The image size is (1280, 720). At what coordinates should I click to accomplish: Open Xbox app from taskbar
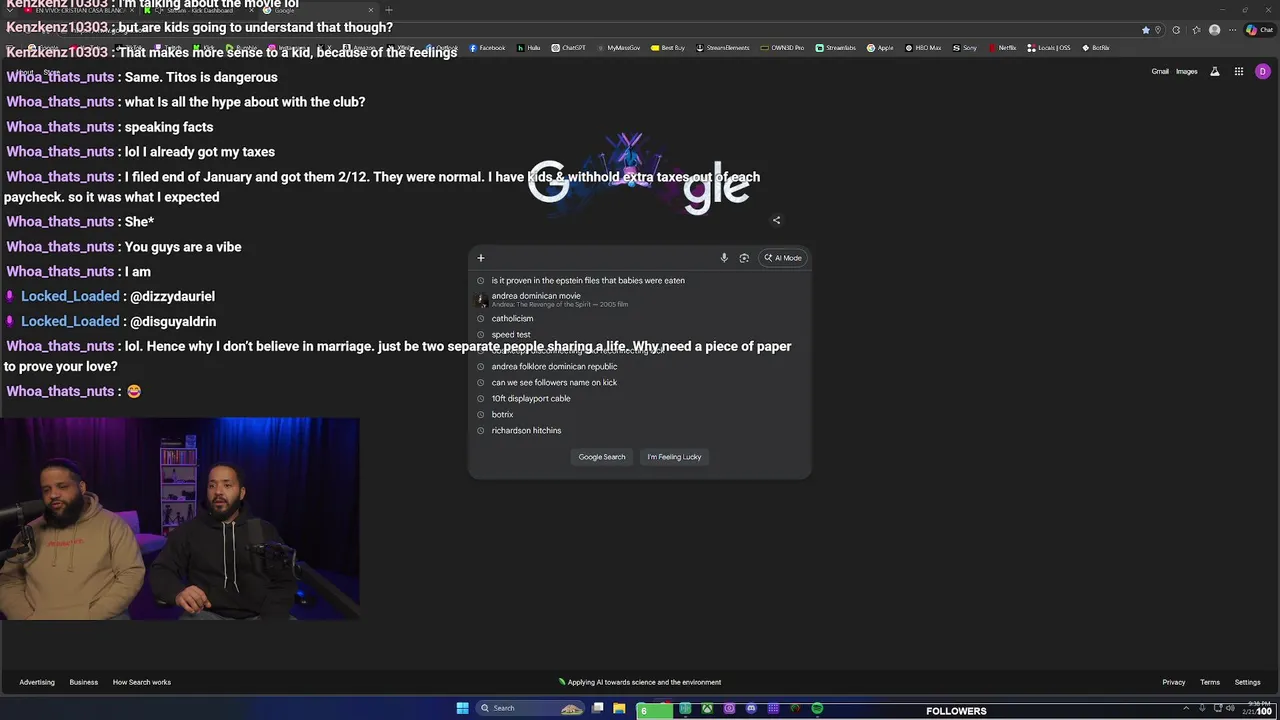(x=707, y=709)
